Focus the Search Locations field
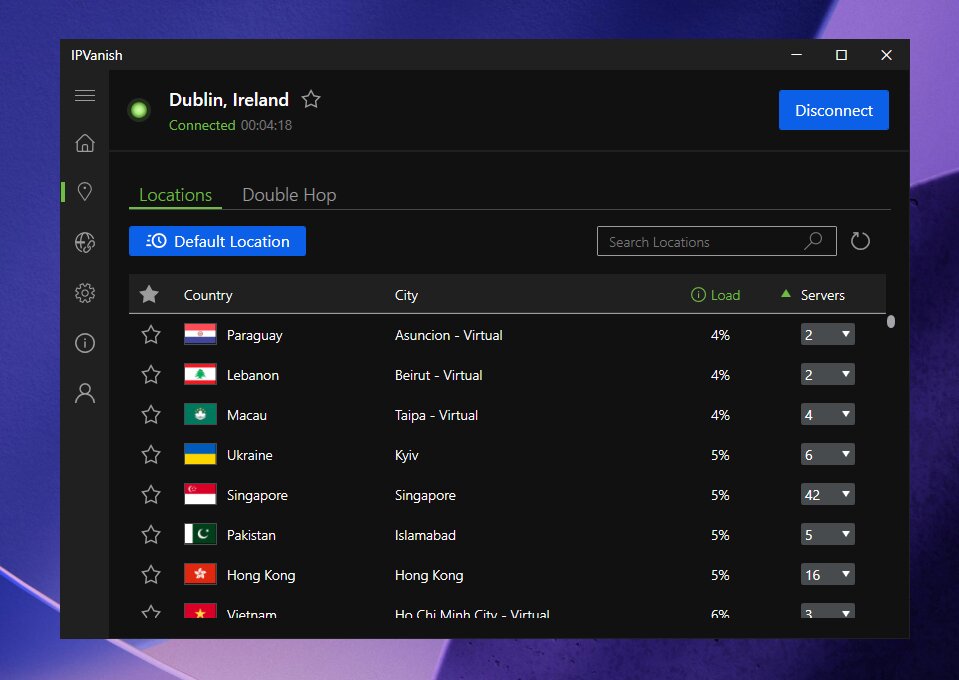The width and height of the screenshot is (959, 680). click(x=716, y=242)
